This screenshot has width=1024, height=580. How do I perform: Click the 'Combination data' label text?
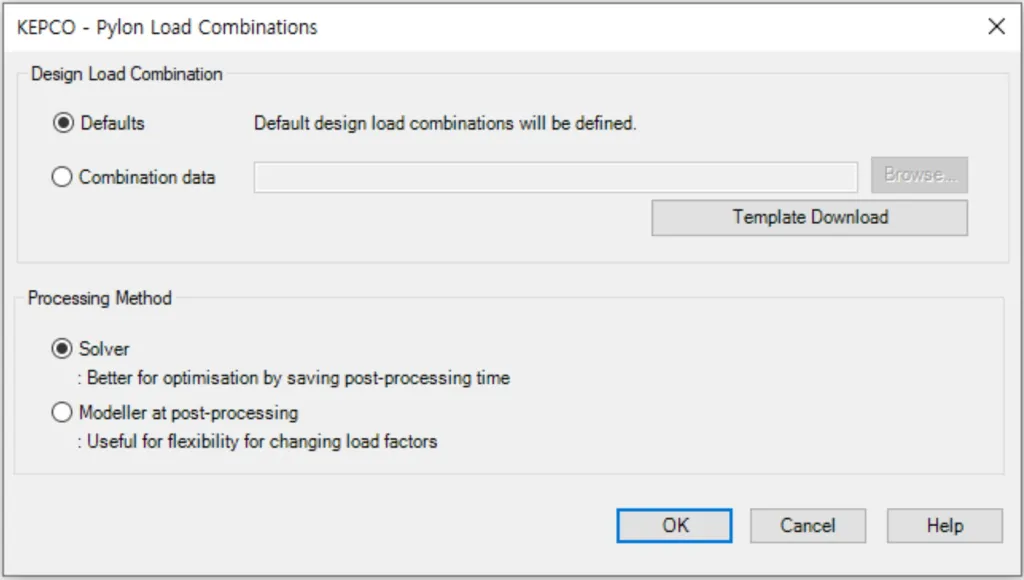pos(147,177)
